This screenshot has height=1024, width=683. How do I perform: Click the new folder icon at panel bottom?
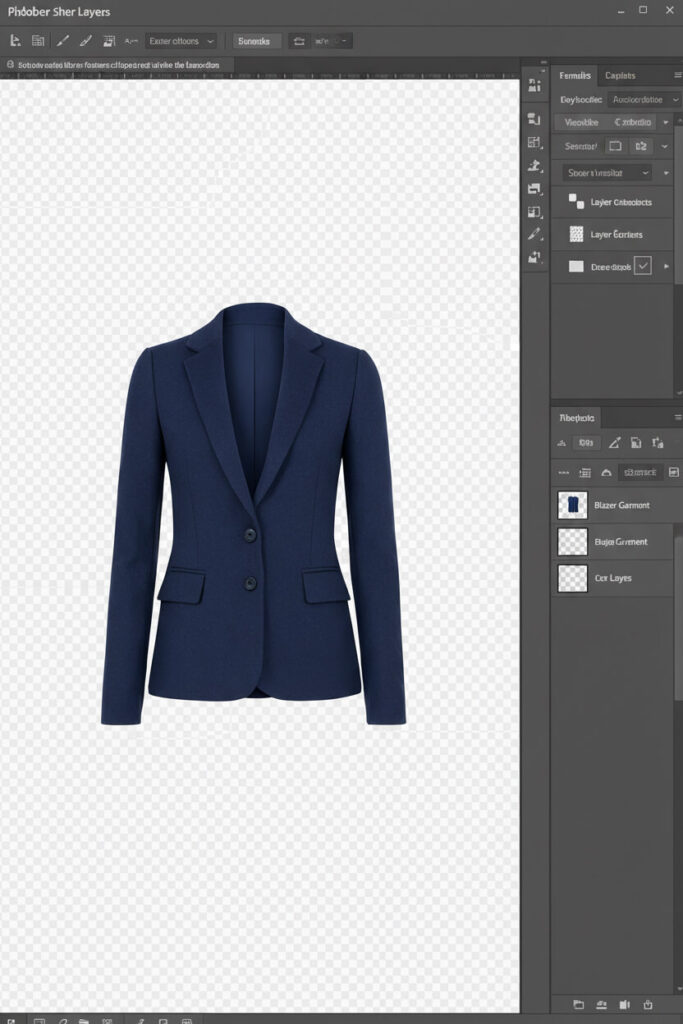pos(578,1003)
